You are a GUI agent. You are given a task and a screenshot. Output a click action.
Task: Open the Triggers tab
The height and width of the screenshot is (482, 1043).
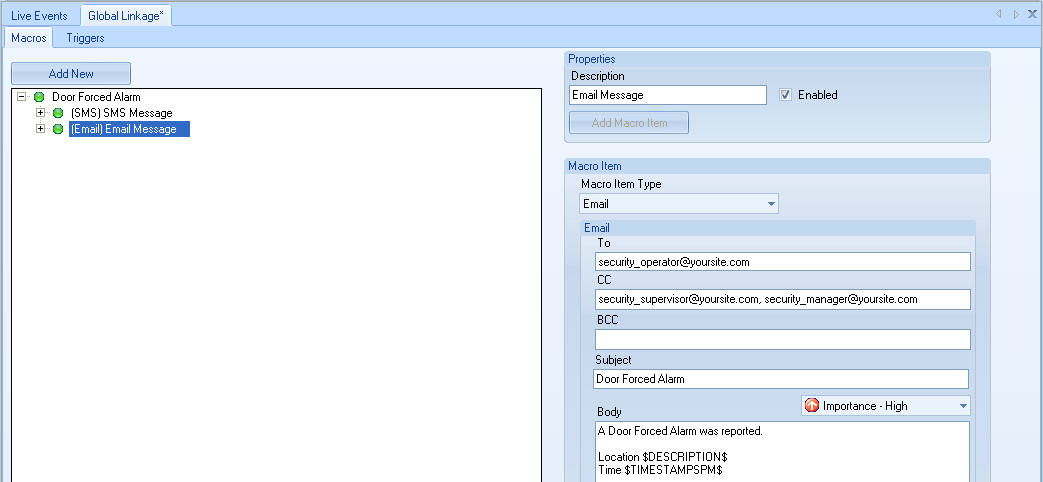[85, 38]
